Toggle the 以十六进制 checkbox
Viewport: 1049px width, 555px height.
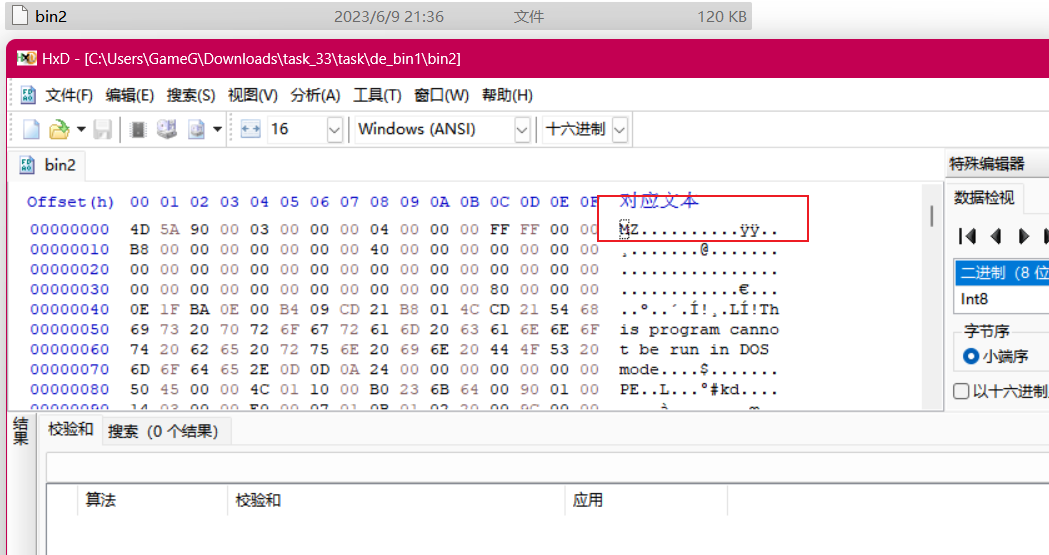961,391
